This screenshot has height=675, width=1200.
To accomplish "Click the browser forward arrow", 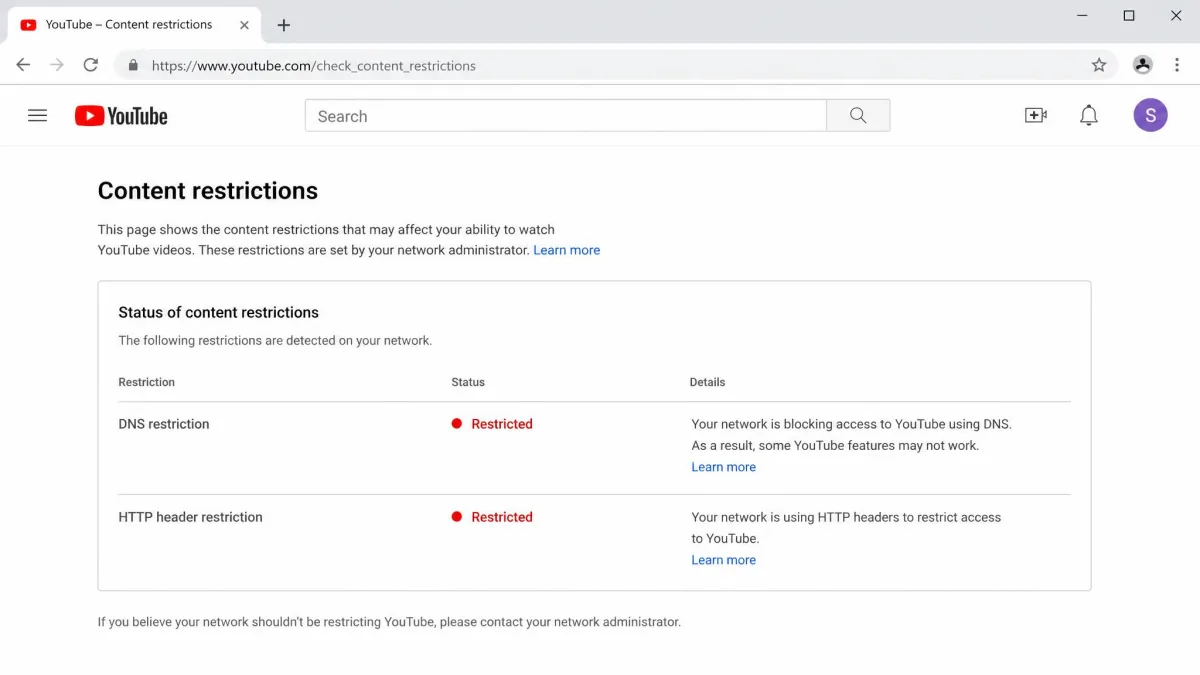I will point(57,65).
